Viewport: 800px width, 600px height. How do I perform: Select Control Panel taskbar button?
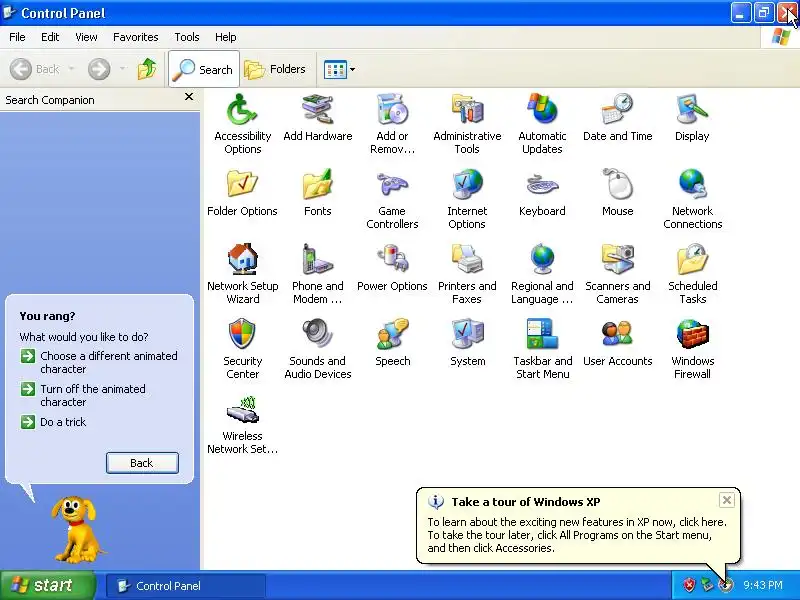click(186, 586)
